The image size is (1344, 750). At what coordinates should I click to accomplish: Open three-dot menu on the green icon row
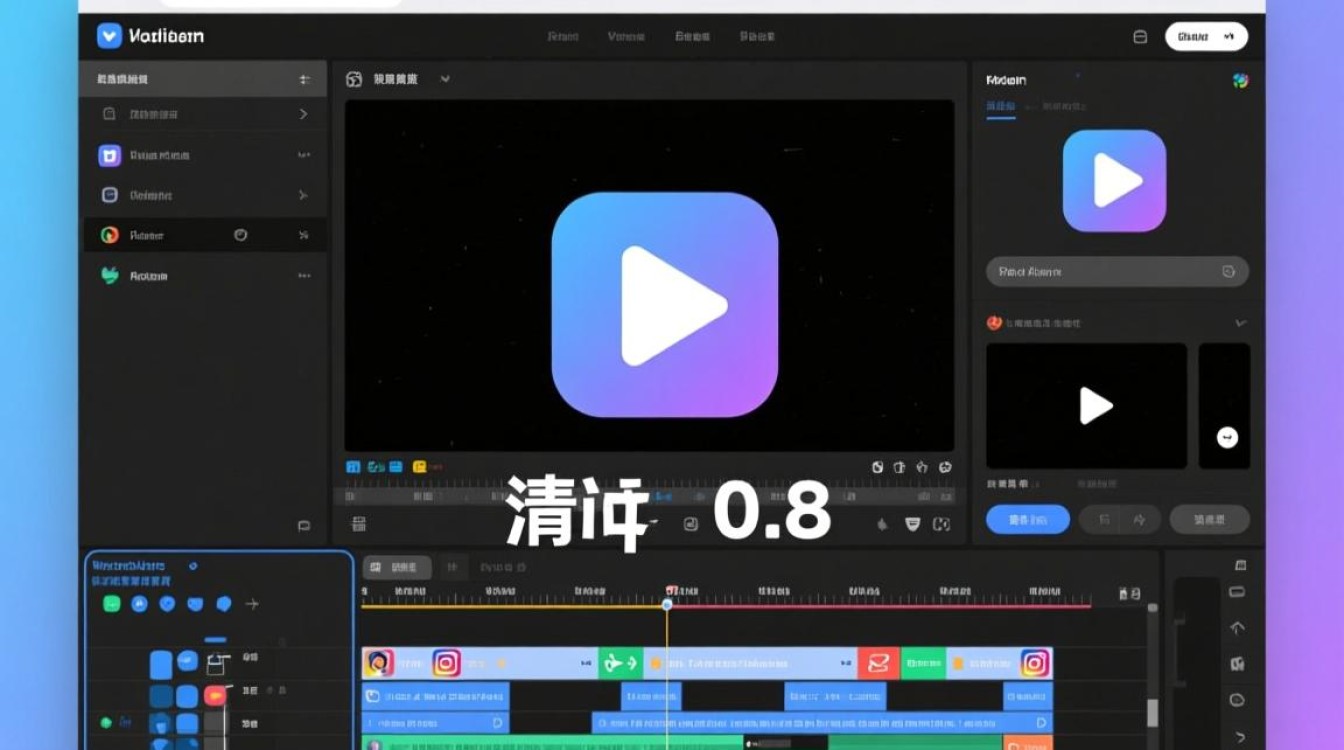click(304, 275)
